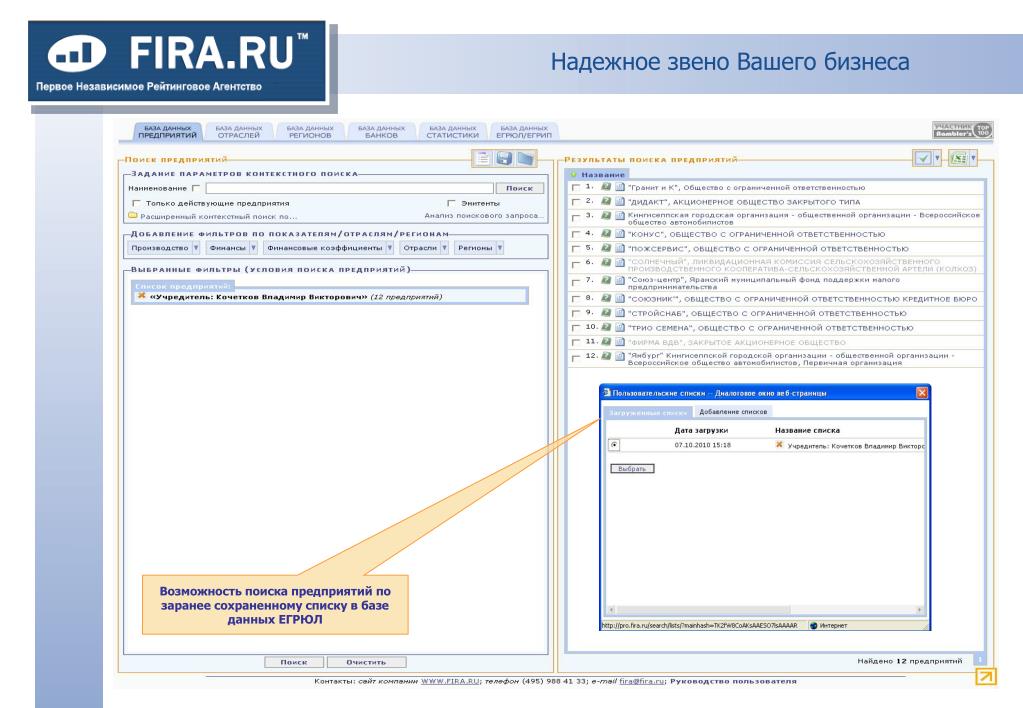Switch to База данных статистики tab
This screenshot has height=708, width=1023.
tap(453, 132)
